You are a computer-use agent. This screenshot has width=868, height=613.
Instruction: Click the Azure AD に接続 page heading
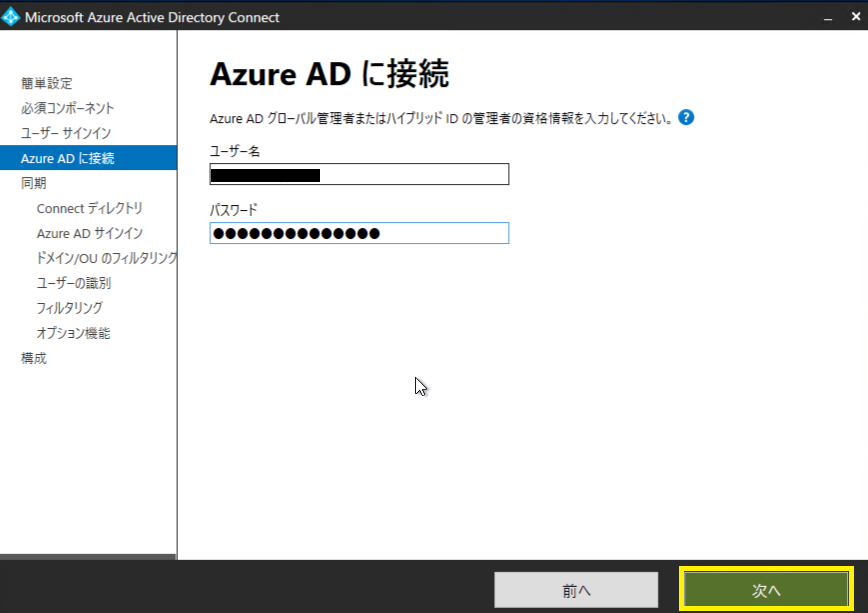329,74
